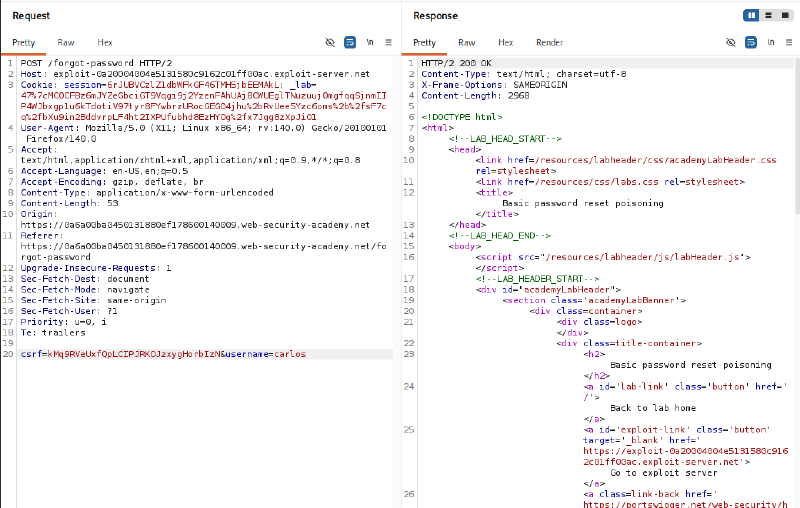Switch to Response Pretty tab

pos(424,42)
